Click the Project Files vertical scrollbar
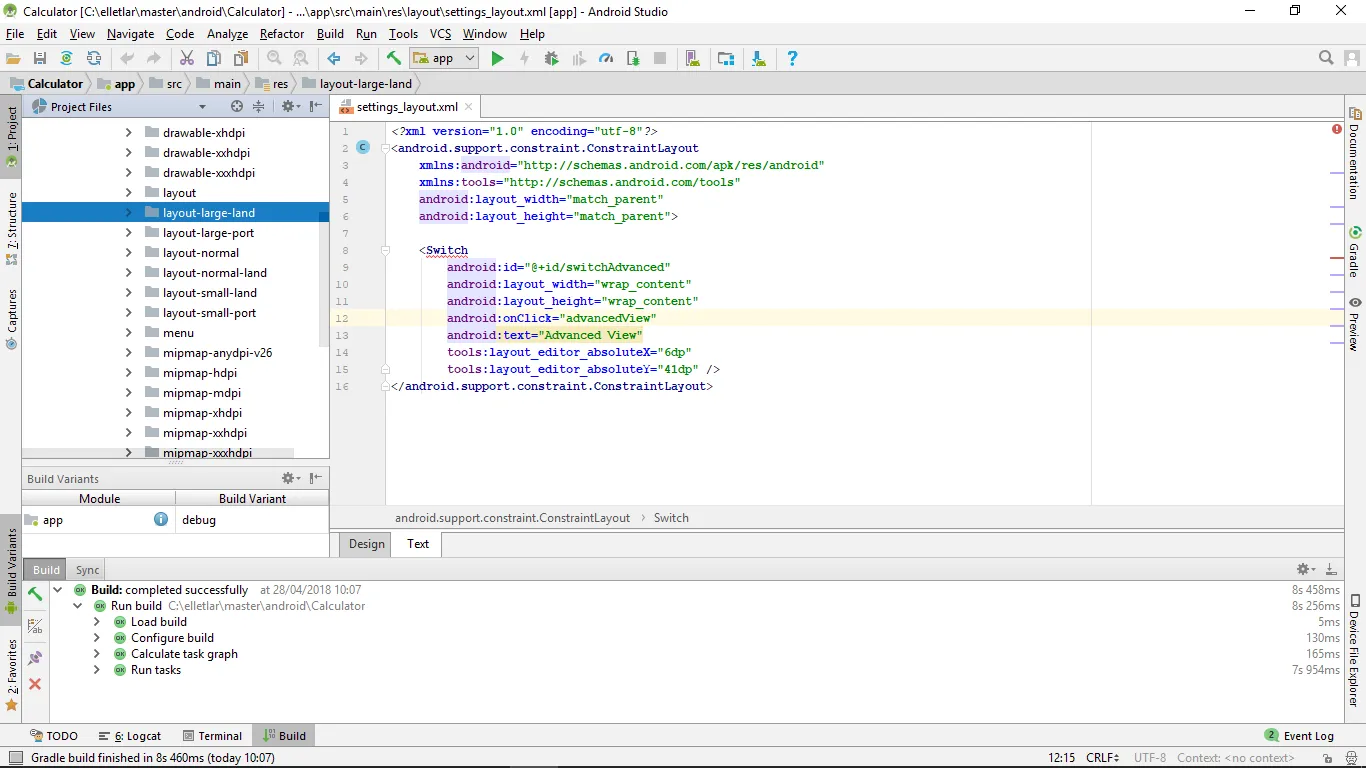The image size is (1366, 768). (323, 280)
